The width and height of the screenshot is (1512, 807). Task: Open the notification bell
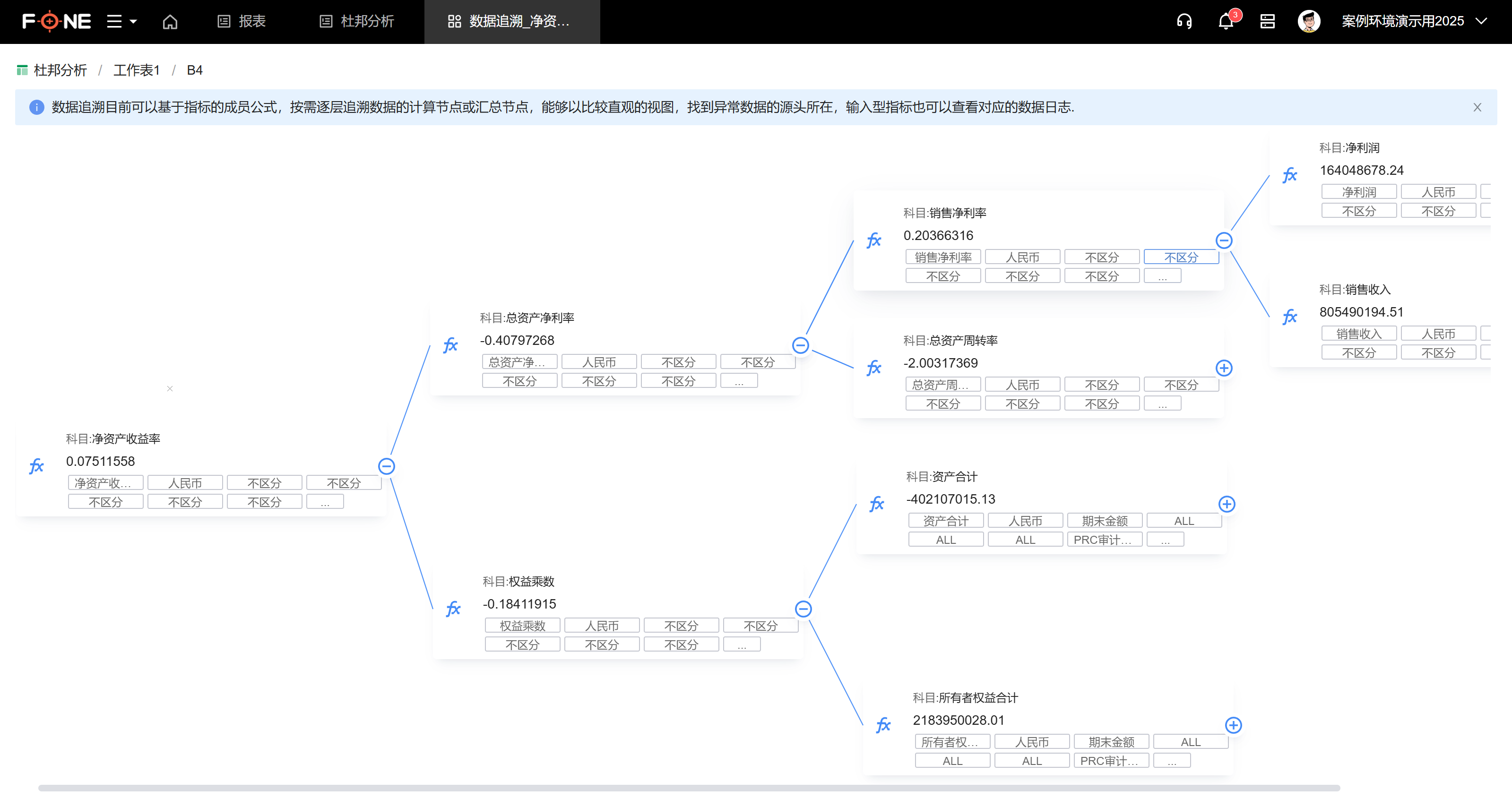pyautogui.click(x=1226, y=22)
